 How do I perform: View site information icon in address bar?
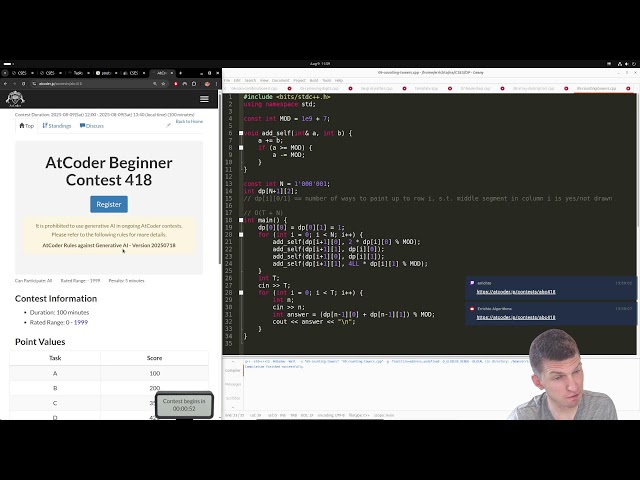point(35,84)
